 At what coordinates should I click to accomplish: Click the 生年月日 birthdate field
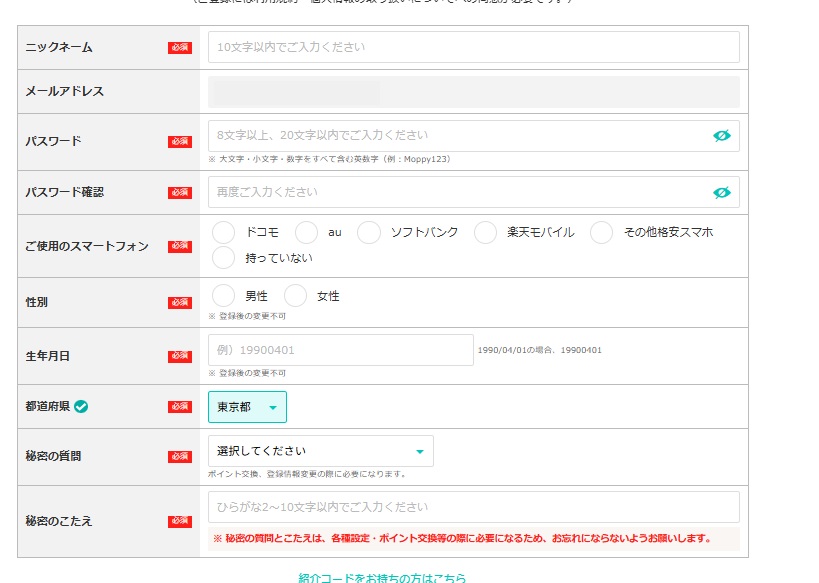[x=340, y=350]
